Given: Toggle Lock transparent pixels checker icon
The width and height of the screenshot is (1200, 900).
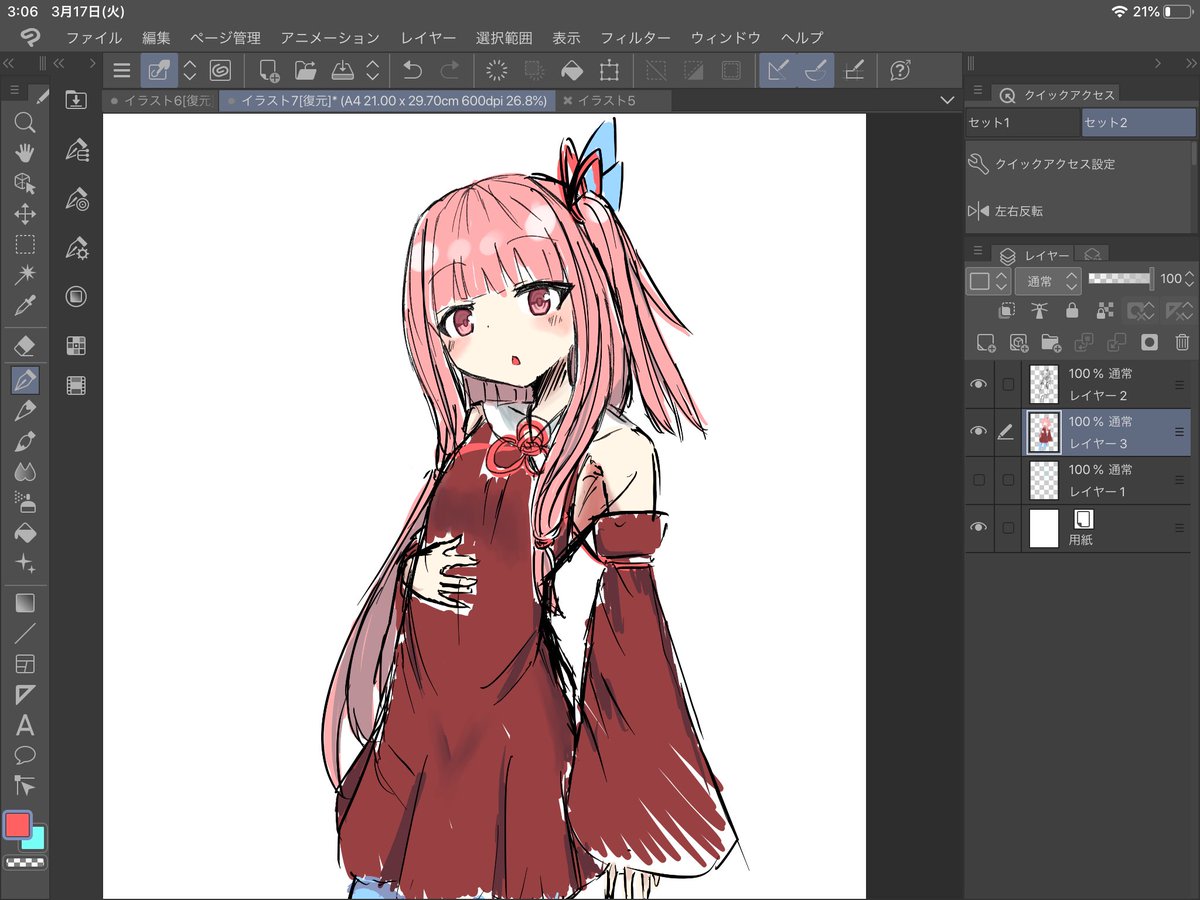Looking at the screenshot, I should [x=1105, y=311].
